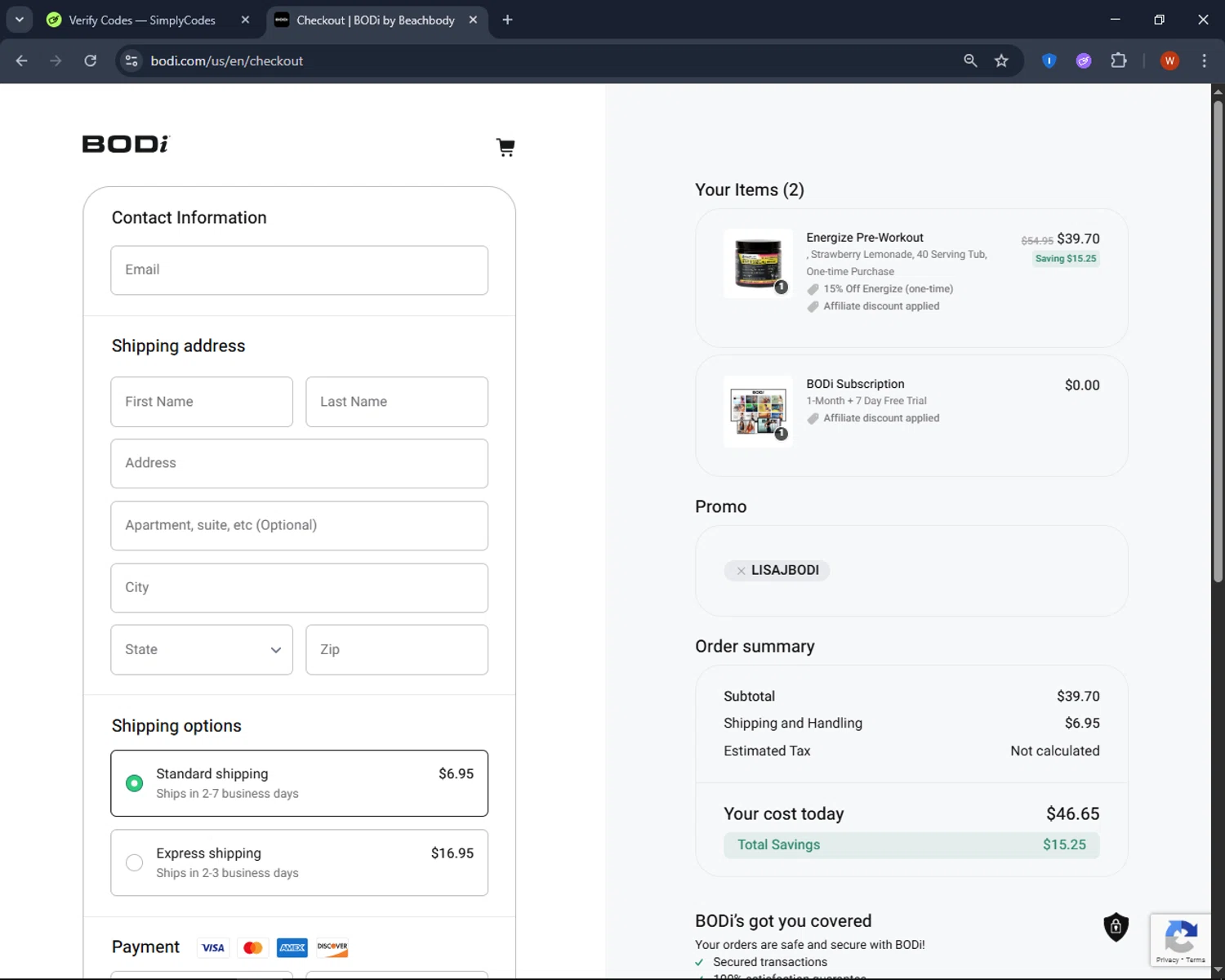
Task: Click the American Express icon
Action: point(292,947)
